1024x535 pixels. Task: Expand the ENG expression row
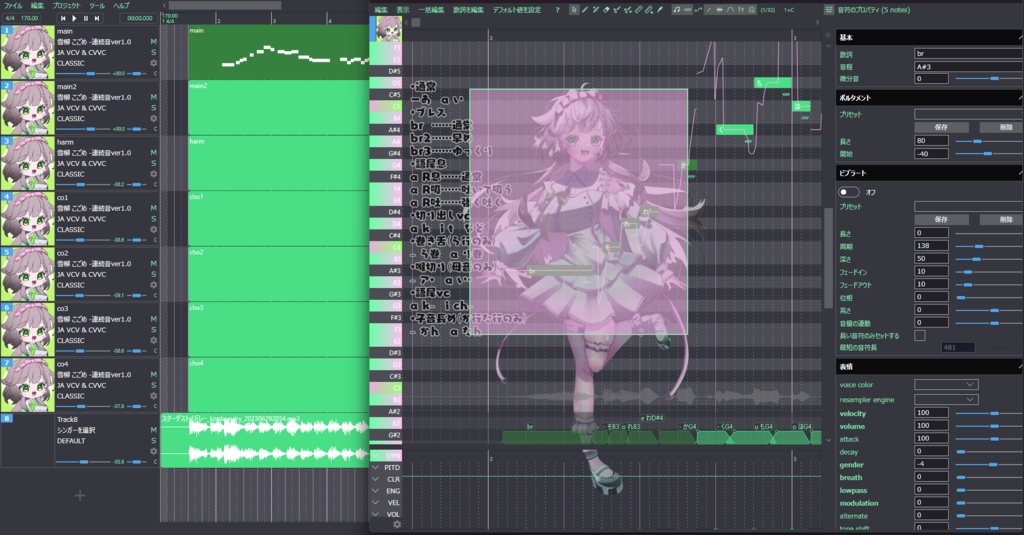pos(376,491)
